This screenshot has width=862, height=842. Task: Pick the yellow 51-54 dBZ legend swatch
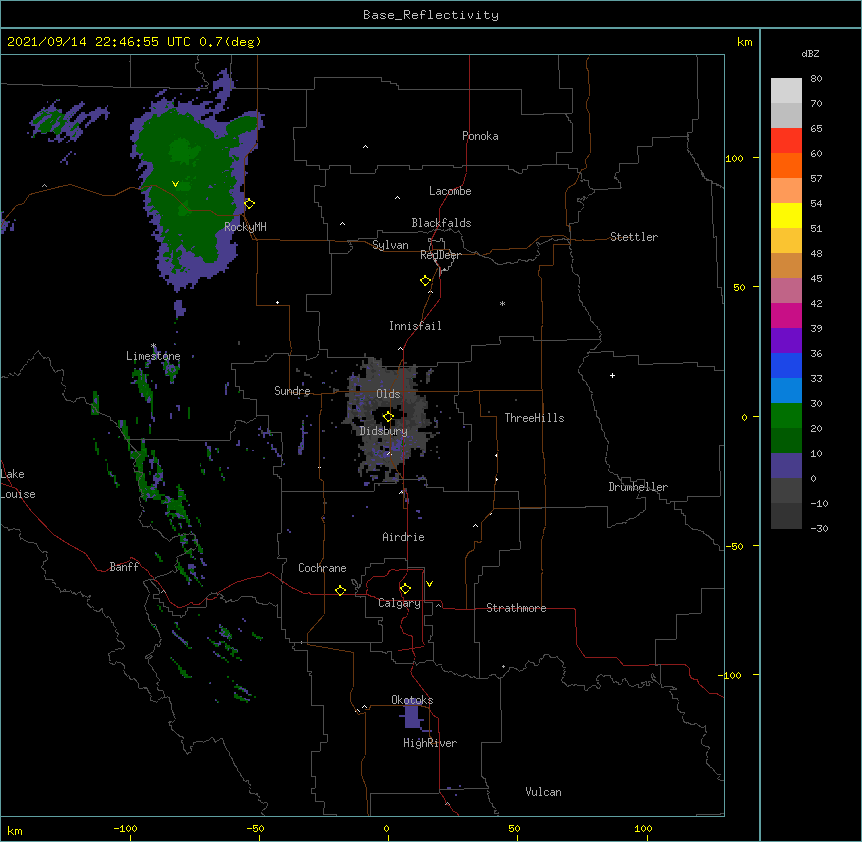point(786,215)
